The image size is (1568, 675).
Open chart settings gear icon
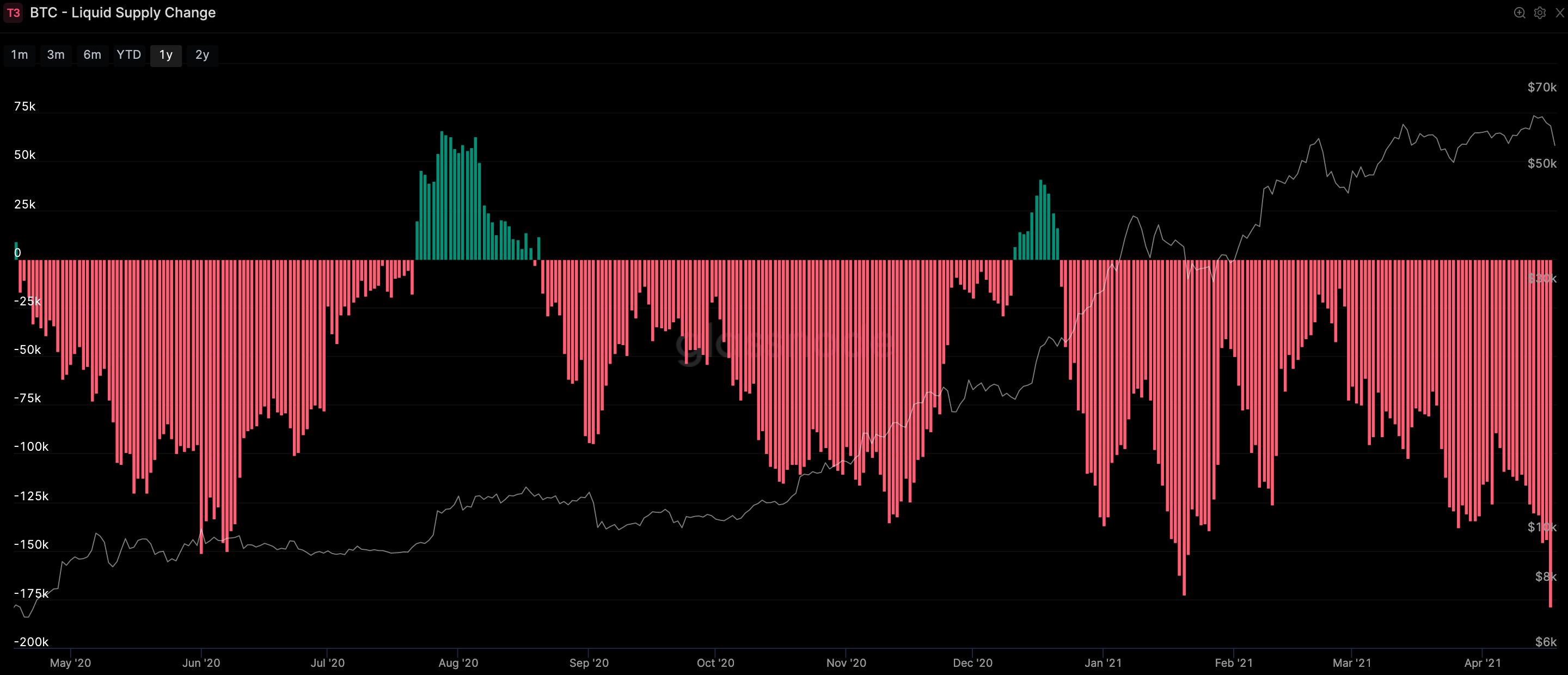1540,13
